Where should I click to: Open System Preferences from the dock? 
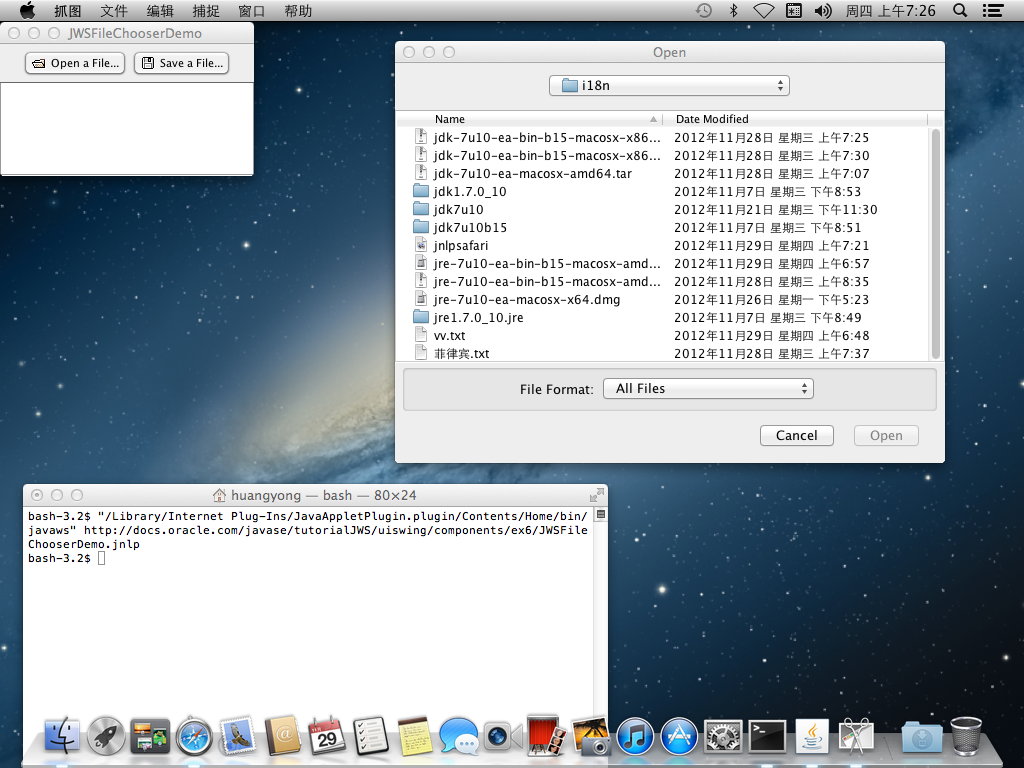(722, 737)
